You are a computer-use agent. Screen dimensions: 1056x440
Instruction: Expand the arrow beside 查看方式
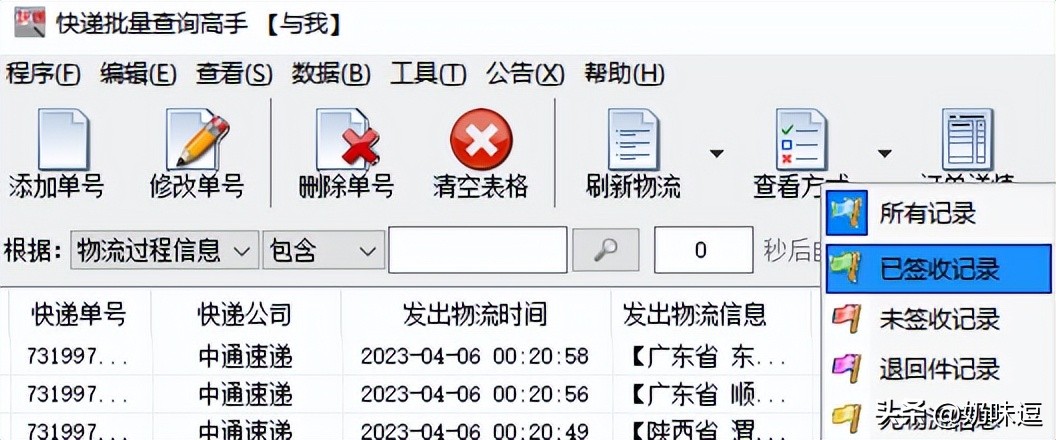[884, 154]
